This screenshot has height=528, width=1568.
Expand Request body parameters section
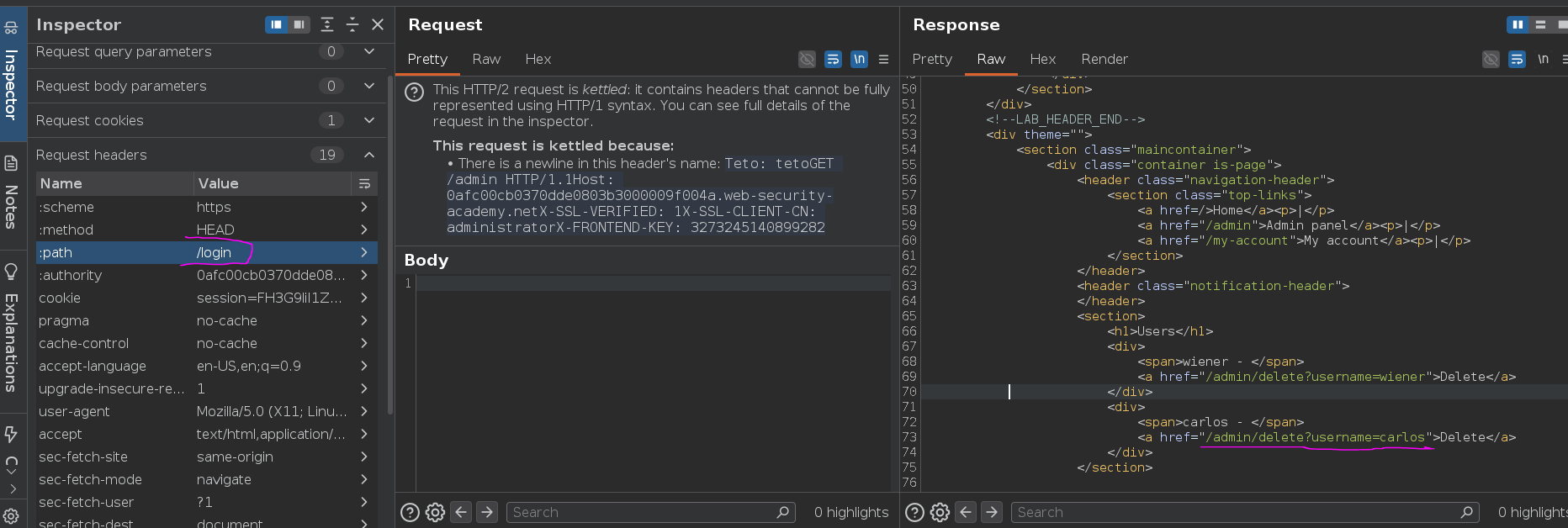(369, 86)
